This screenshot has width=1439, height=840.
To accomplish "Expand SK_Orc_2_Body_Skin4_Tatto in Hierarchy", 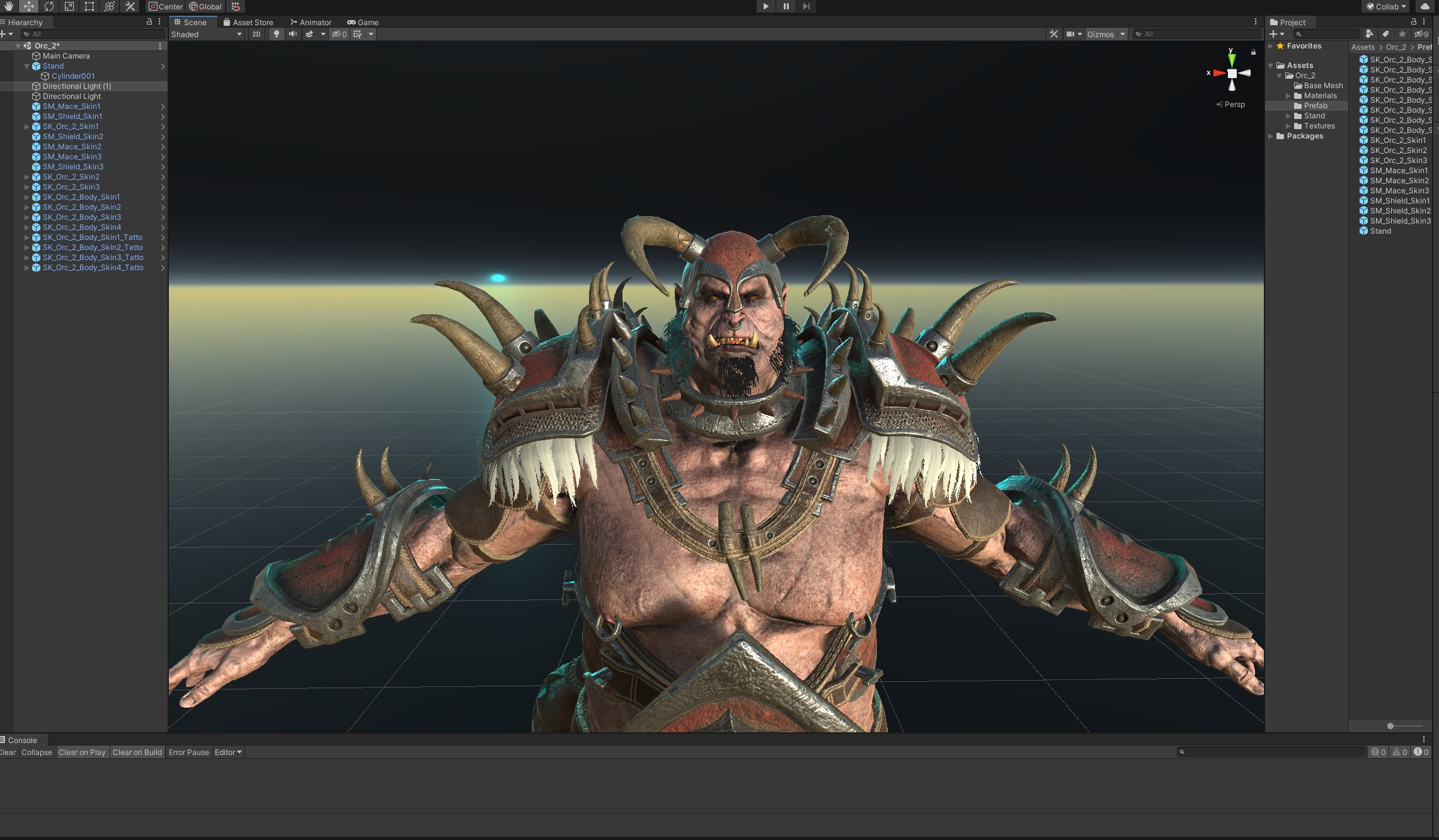I will tap(26, 268).
